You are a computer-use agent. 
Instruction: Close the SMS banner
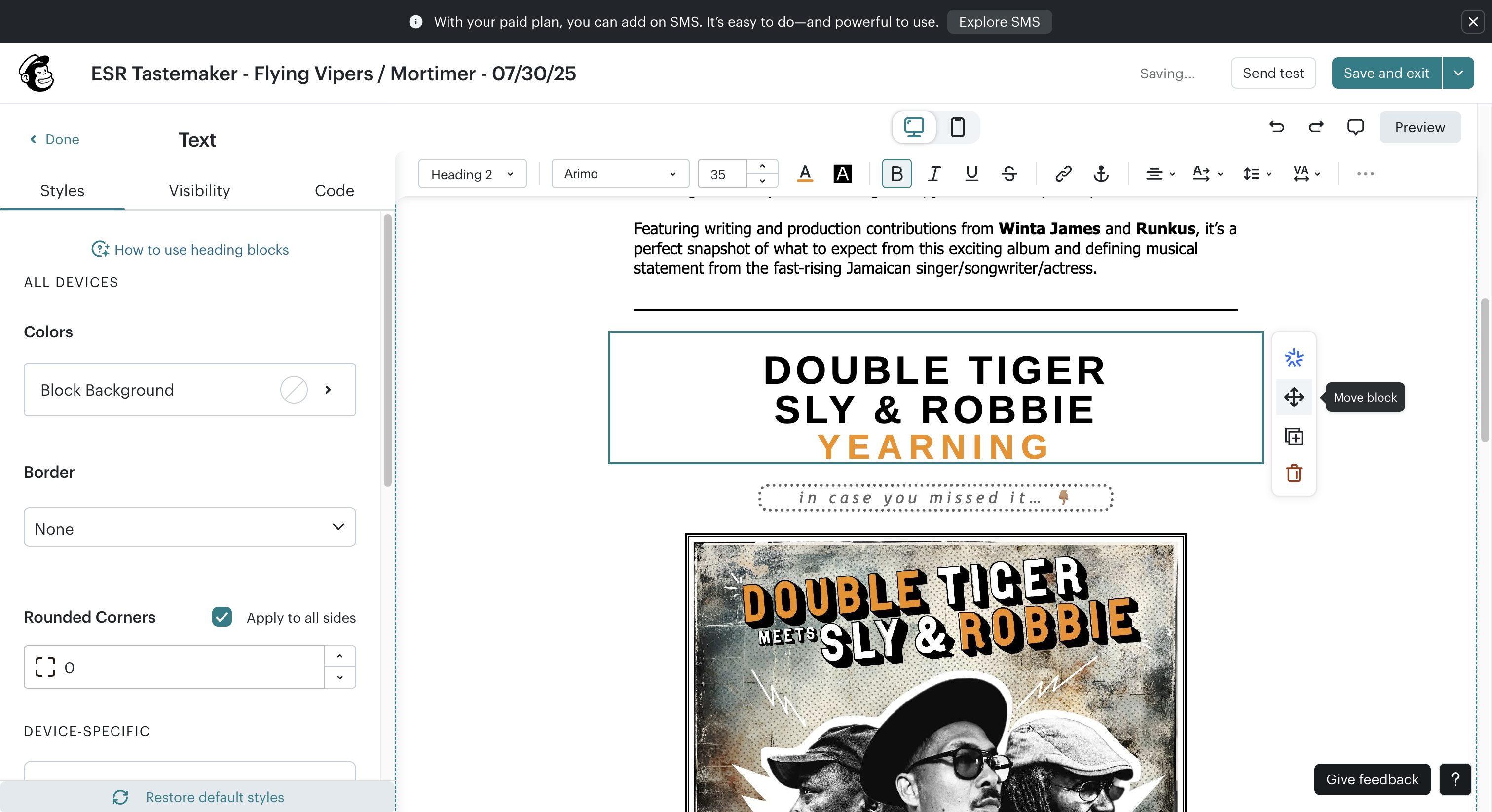[x=1473, y=21]
